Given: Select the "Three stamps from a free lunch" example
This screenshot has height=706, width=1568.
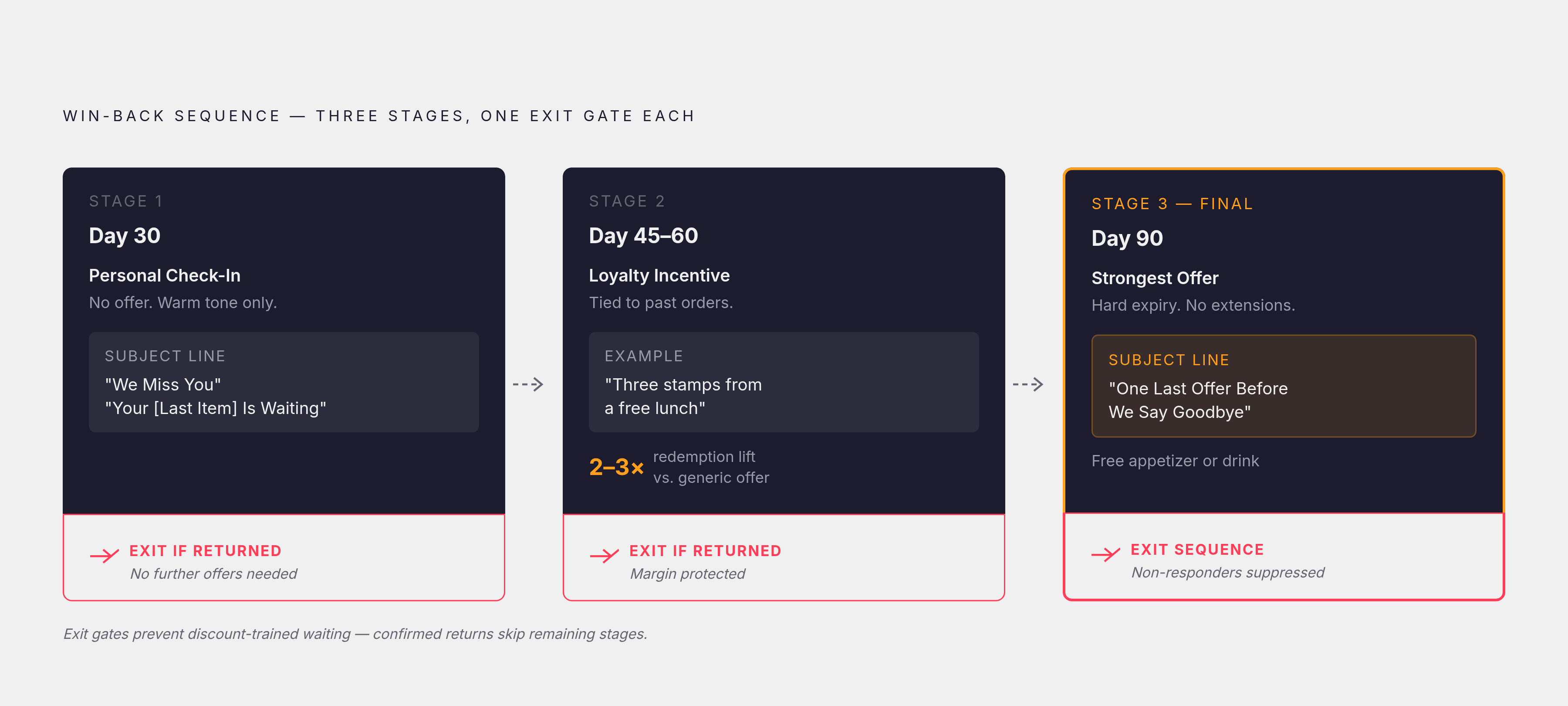Looking at the screenshot, I should (784, 382).
